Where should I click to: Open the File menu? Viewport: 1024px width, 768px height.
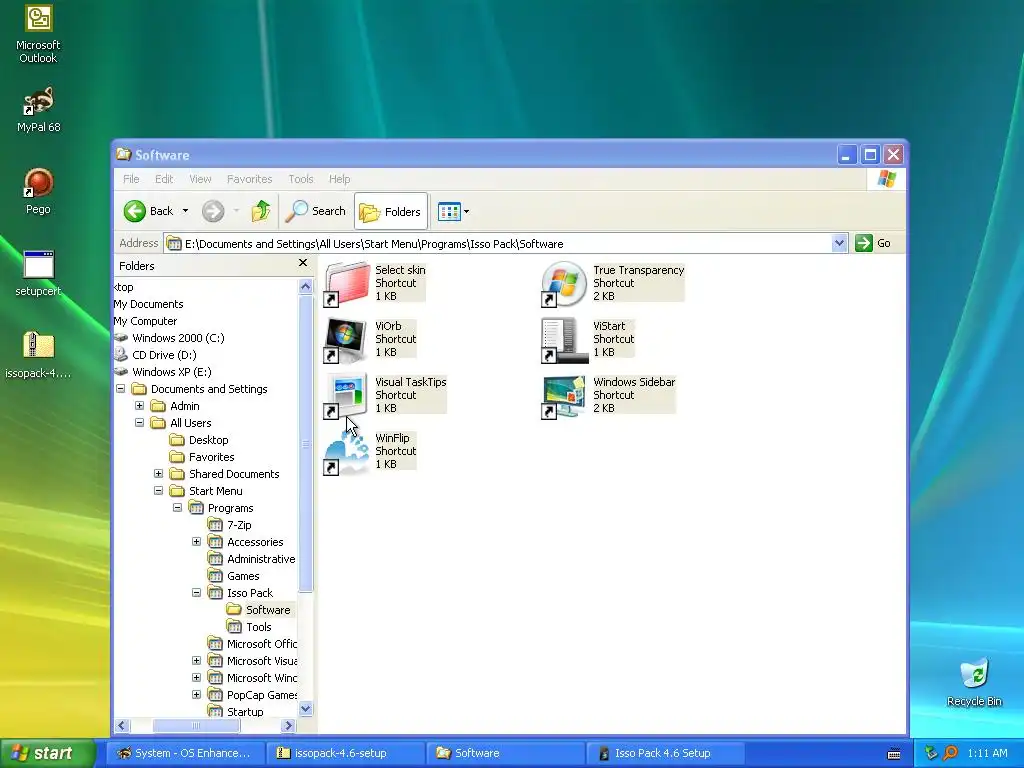click(131, 179)
